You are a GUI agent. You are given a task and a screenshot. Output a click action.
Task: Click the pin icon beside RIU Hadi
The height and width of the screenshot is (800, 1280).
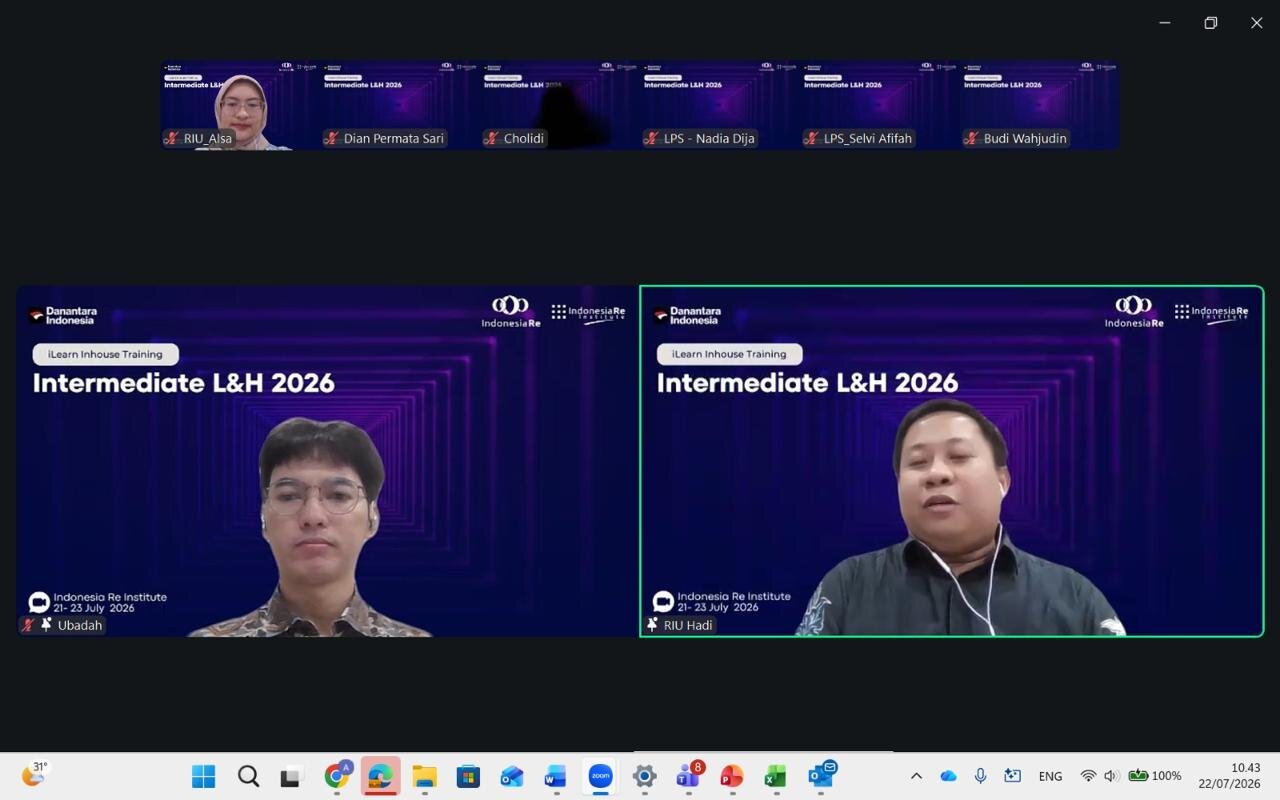click(653, 625)
